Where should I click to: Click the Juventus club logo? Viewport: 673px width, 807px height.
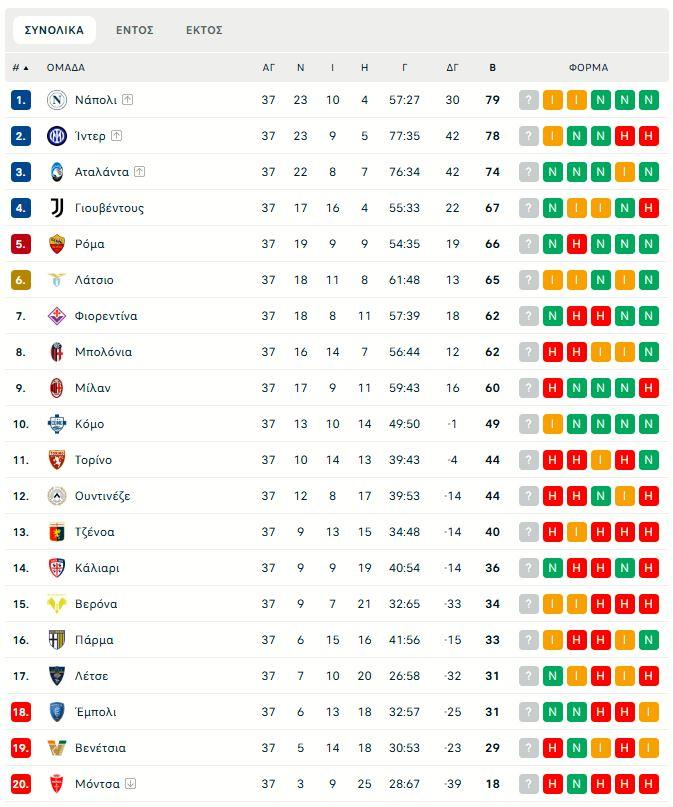56,208
